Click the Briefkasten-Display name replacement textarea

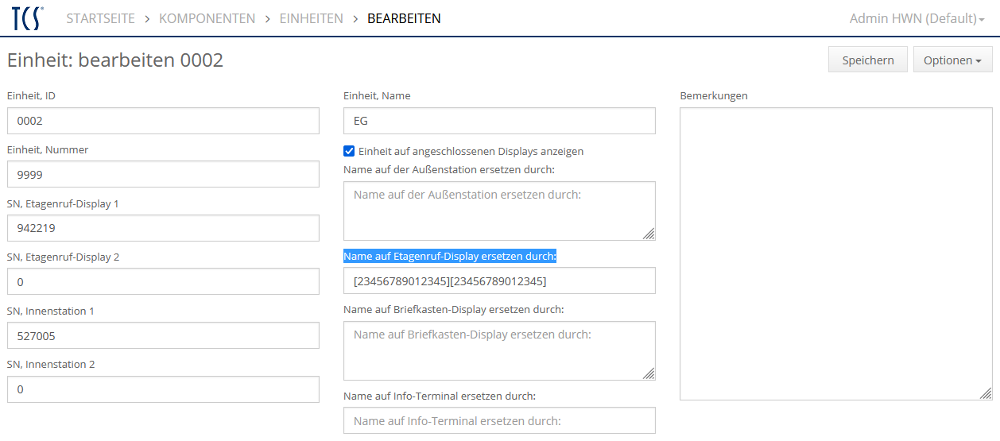tap(499, 351)
